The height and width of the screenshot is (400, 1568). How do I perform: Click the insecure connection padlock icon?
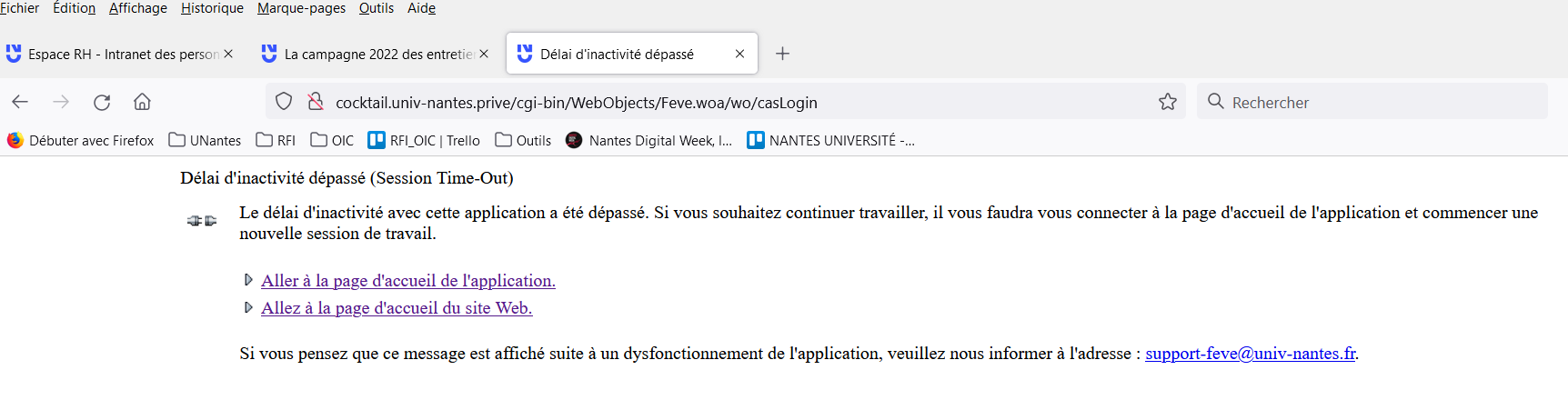click(x=316, y=102)
